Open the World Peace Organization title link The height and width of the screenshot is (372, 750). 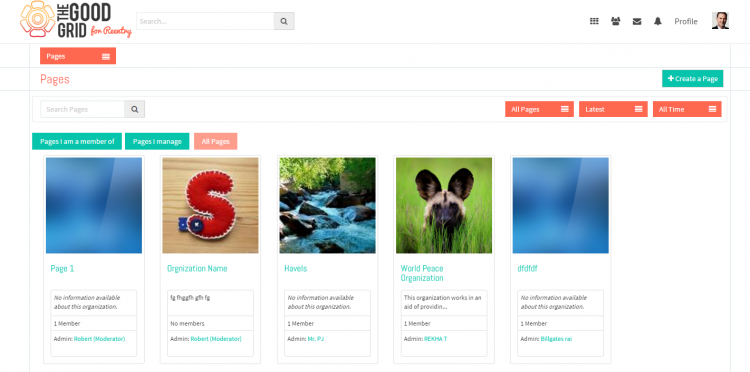422,273
